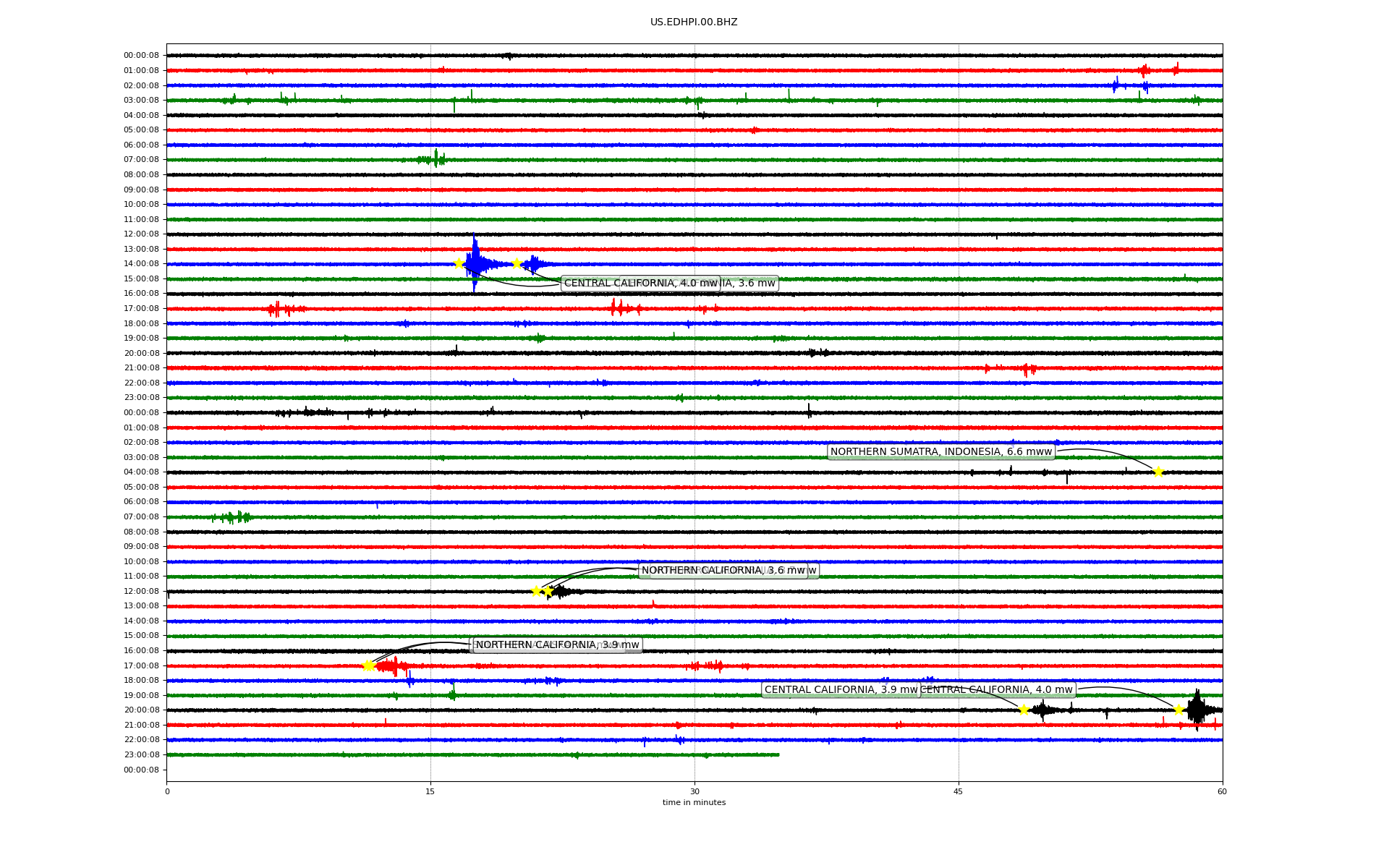Click the star right of the big blue waveform

517,263
